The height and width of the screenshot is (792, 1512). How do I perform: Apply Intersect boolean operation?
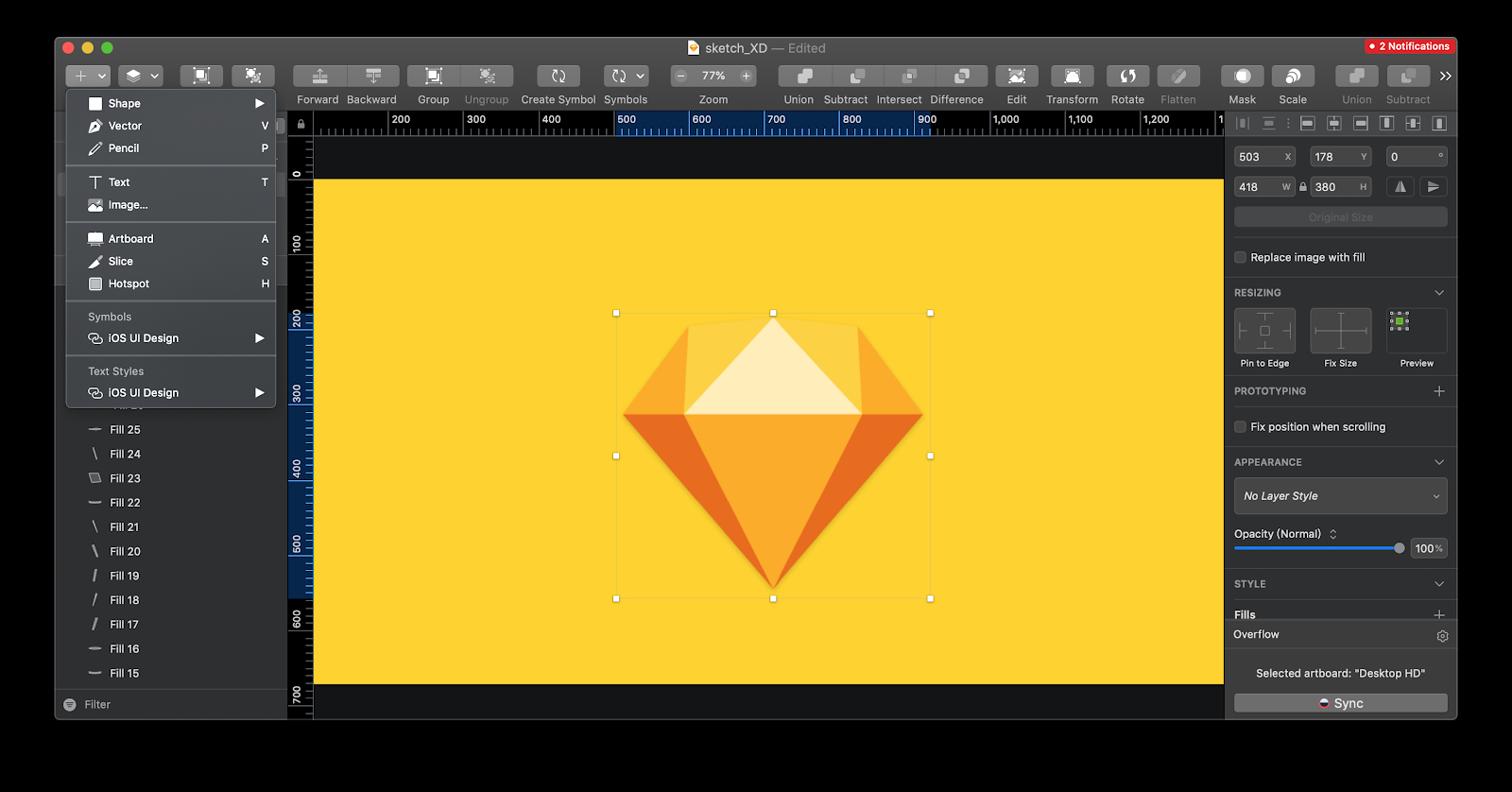909,76
